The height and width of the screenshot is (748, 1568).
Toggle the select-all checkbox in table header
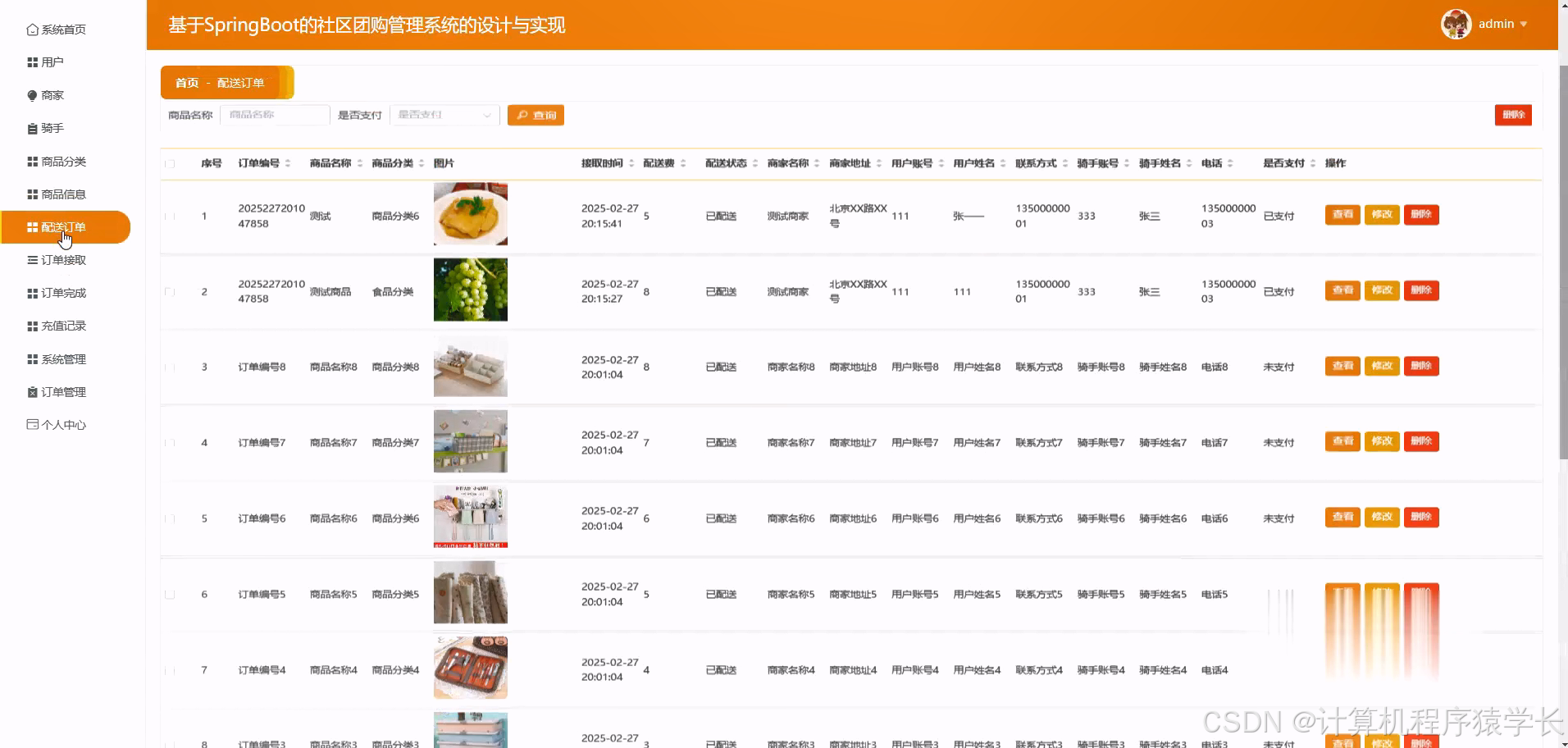tap(170, 163)
